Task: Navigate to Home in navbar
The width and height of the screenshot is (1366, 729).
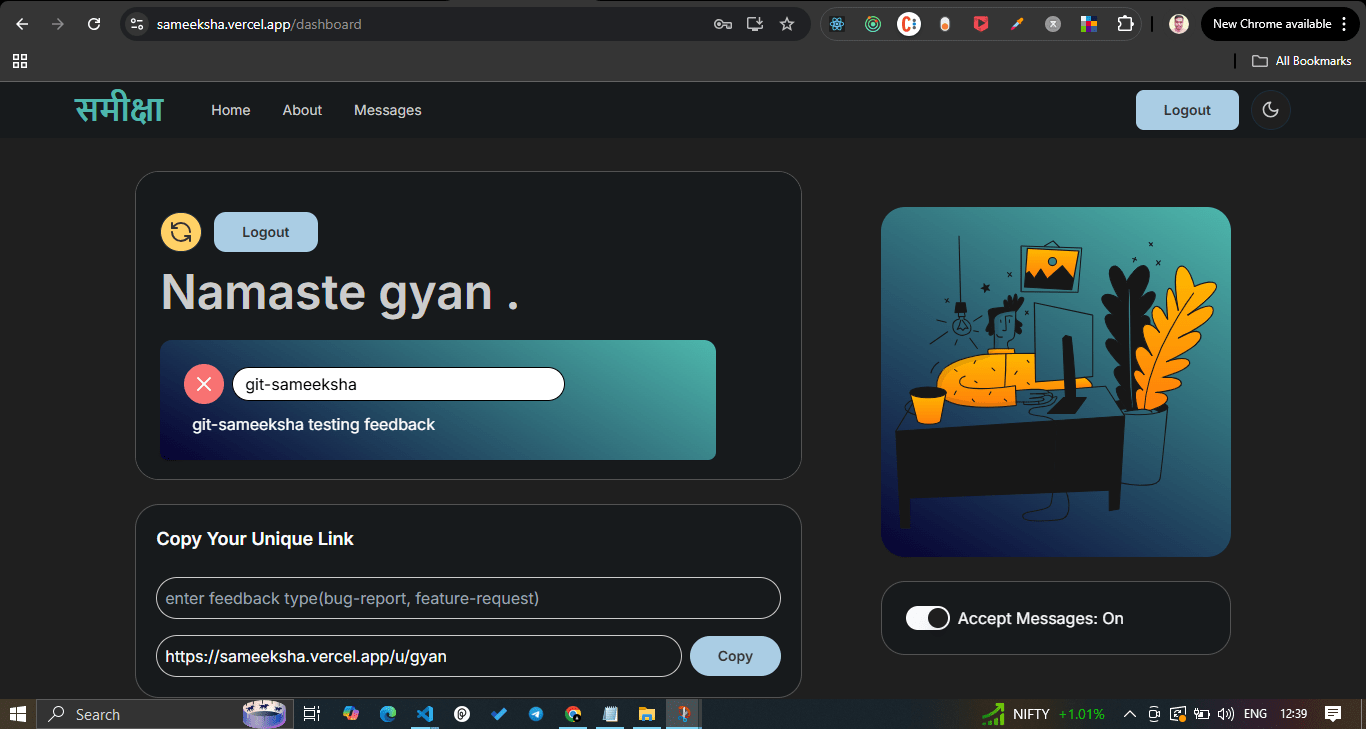Action: pyautogui.click(x=231, y=110)
